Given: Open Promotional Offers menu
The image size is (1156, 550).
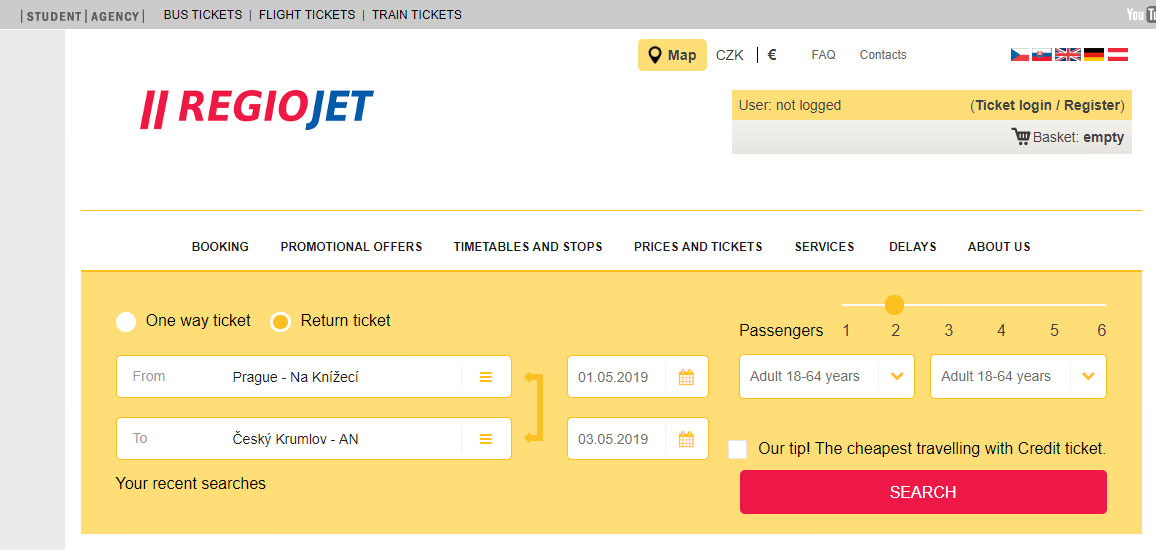Looking at the screenshot, I should point(351,247).
